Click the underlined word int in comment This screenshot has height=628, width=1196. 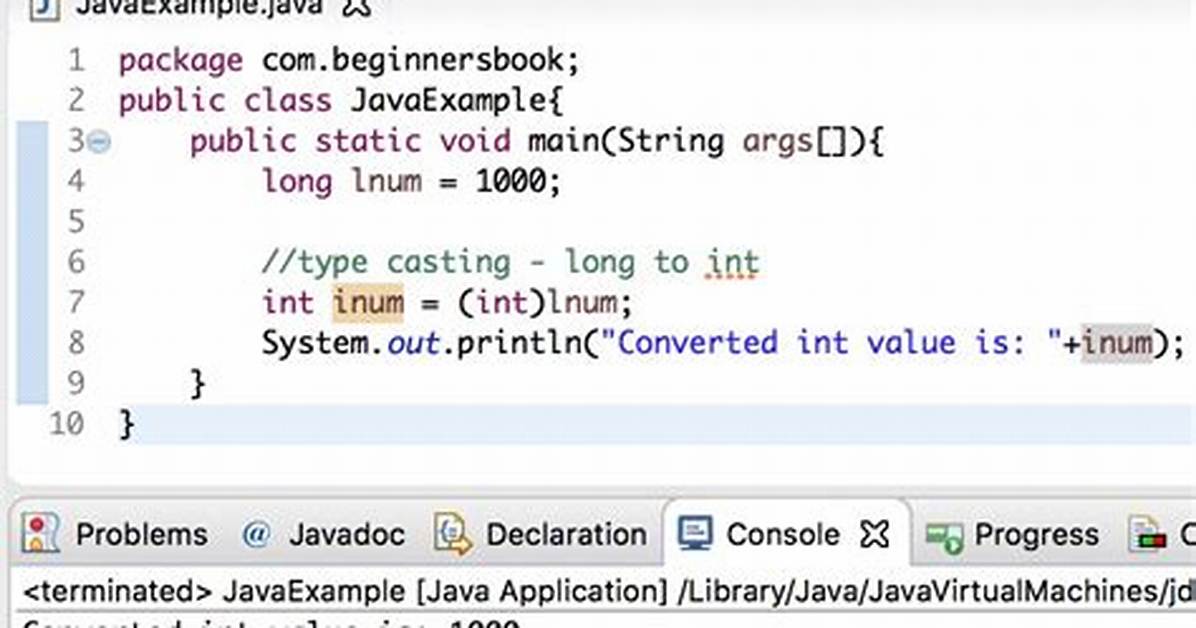[x=732, y=262]
